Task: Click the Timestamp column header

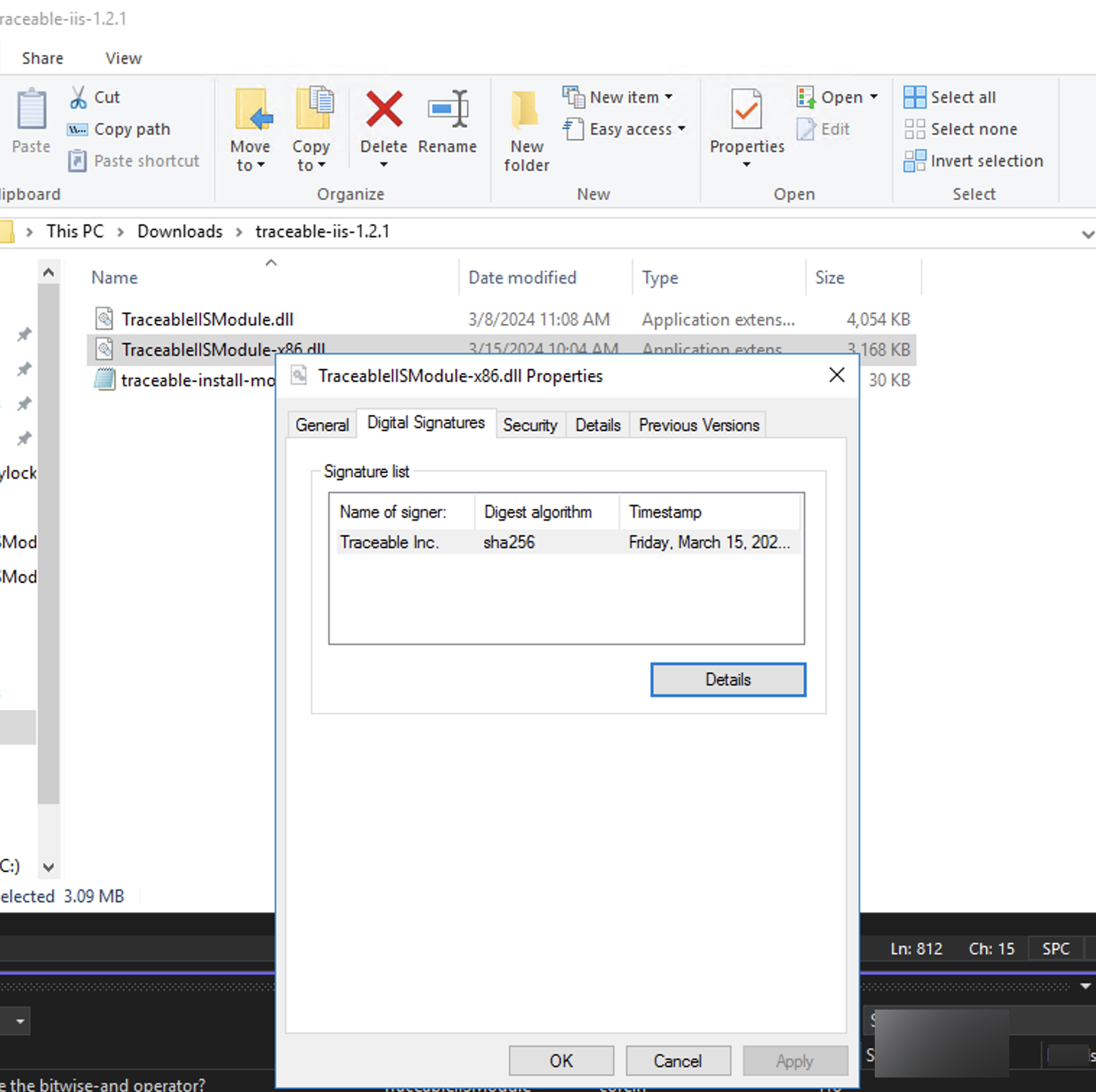Action: click(x=710, y=512)
